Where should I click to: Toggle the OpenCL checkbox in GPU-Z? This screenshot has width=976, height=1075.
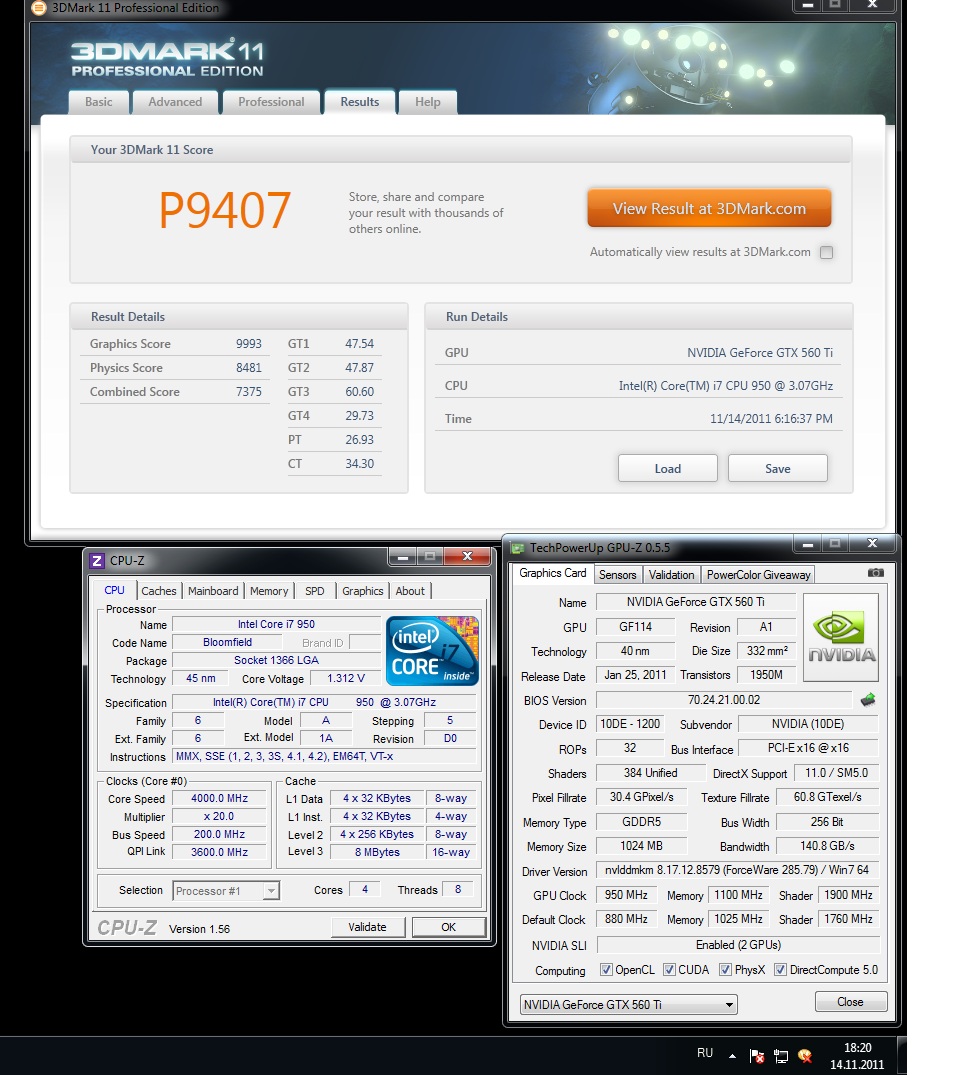click(x=606, y=969)
